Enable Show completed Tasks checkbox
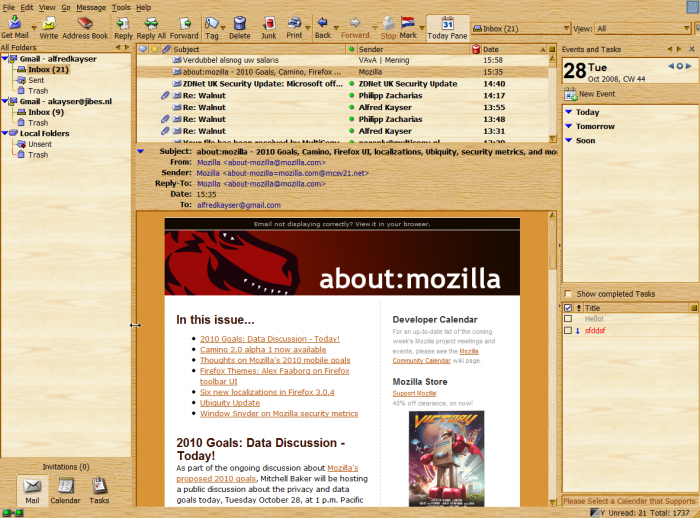Image resolution: width=700 pixels, height=518 pixels. tap(568, 294)
